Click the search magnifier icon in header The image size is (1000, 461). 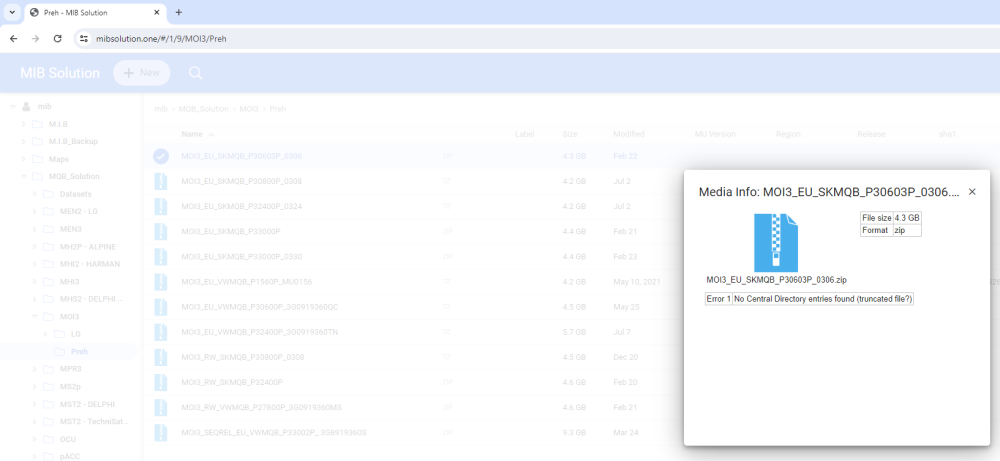196,73
